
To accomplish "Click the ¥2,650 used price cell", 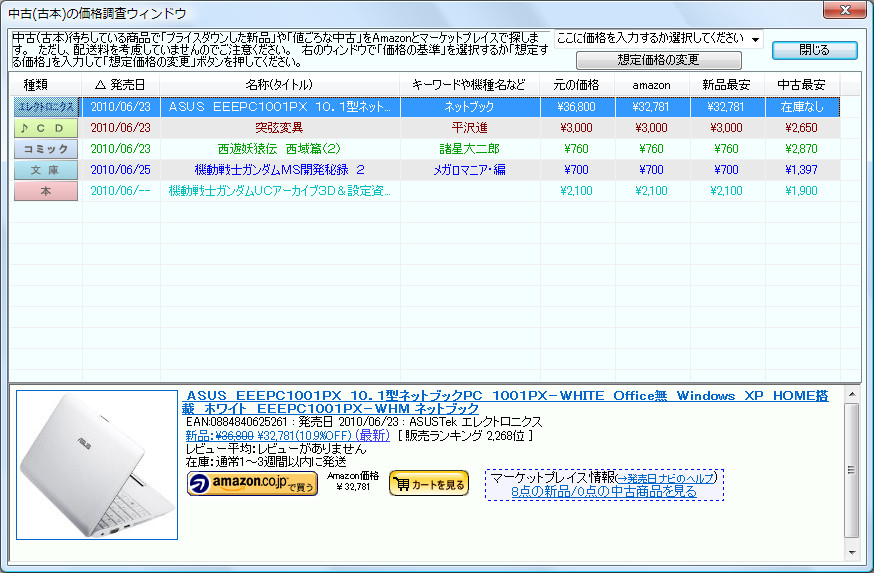I will [802, 128].
